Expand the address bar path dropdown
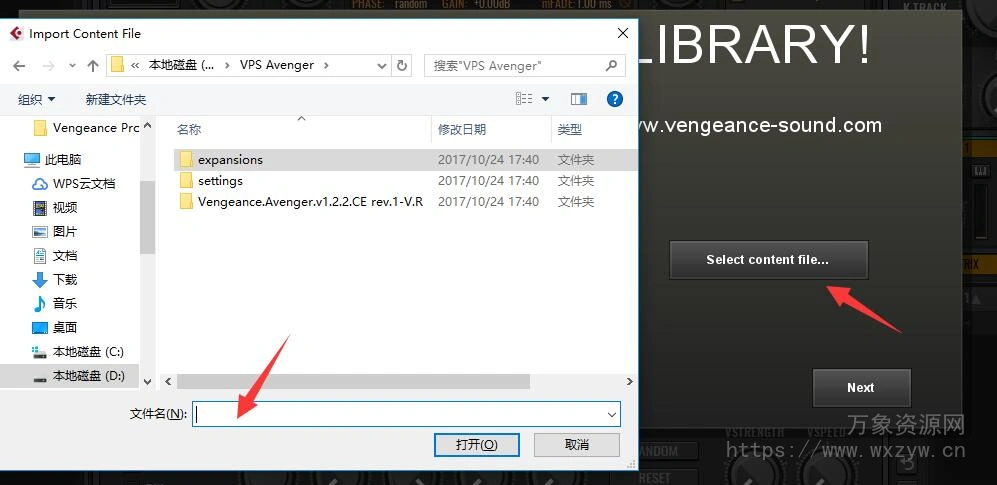This screenshot has height=485, width=997. [381, 66]
